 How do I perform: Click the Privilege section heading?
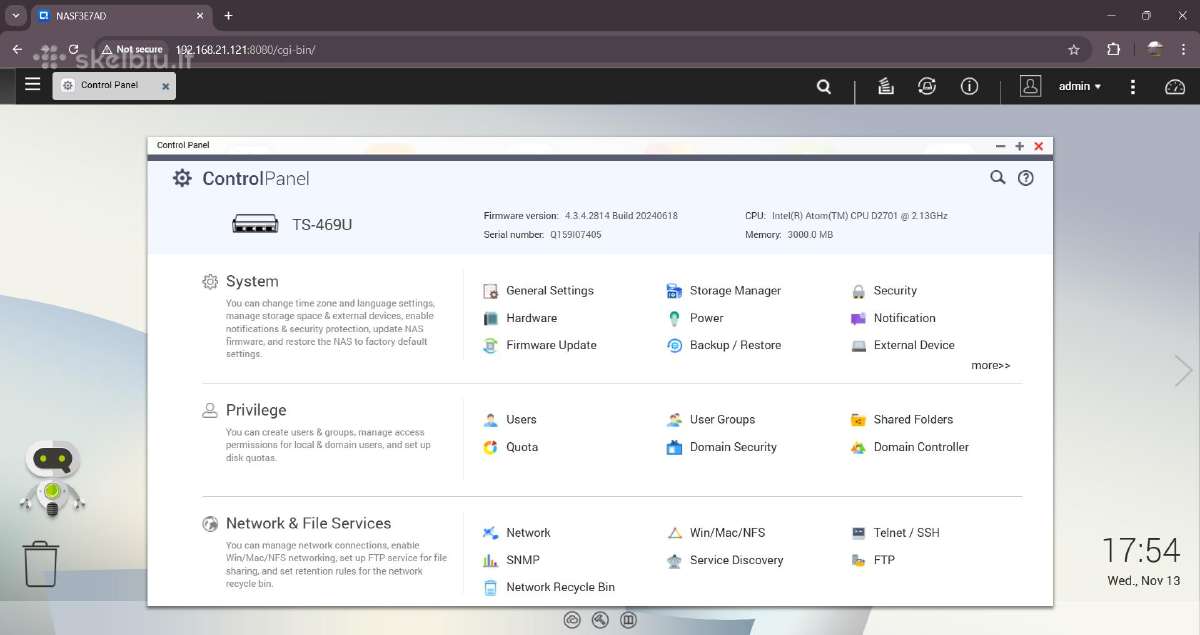click(256, 410)
